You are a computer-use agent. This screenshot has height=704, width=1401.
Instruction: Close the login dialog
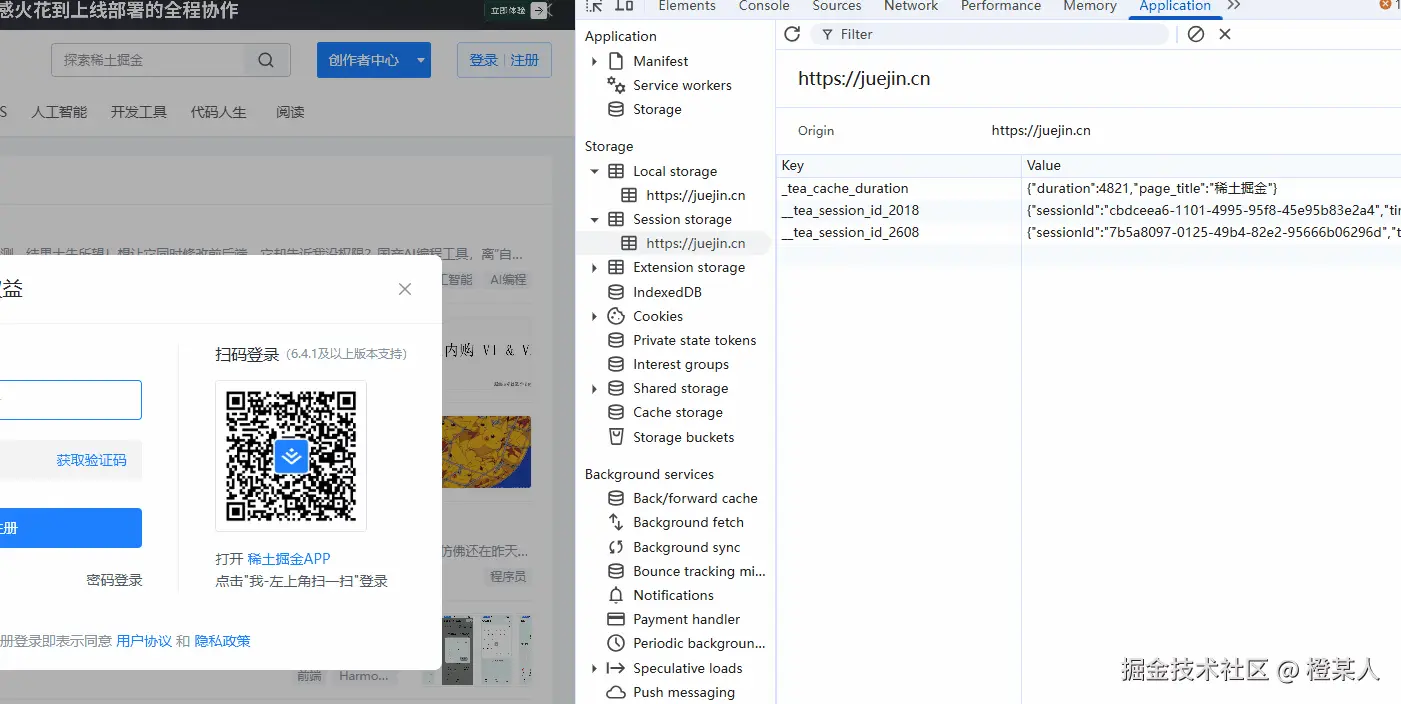point(405,289)
